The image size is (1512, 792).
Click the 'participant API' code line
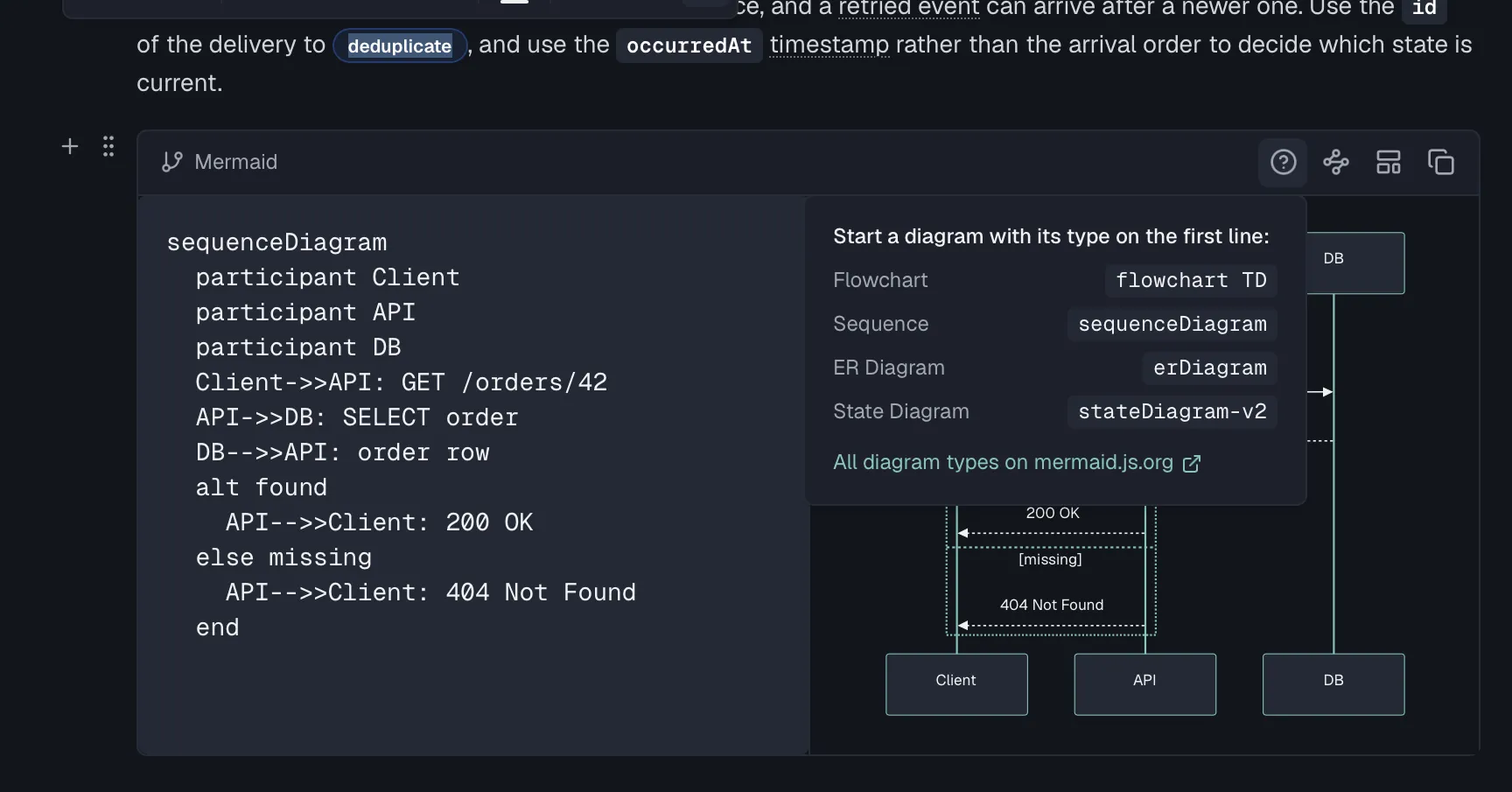(305, 312)
